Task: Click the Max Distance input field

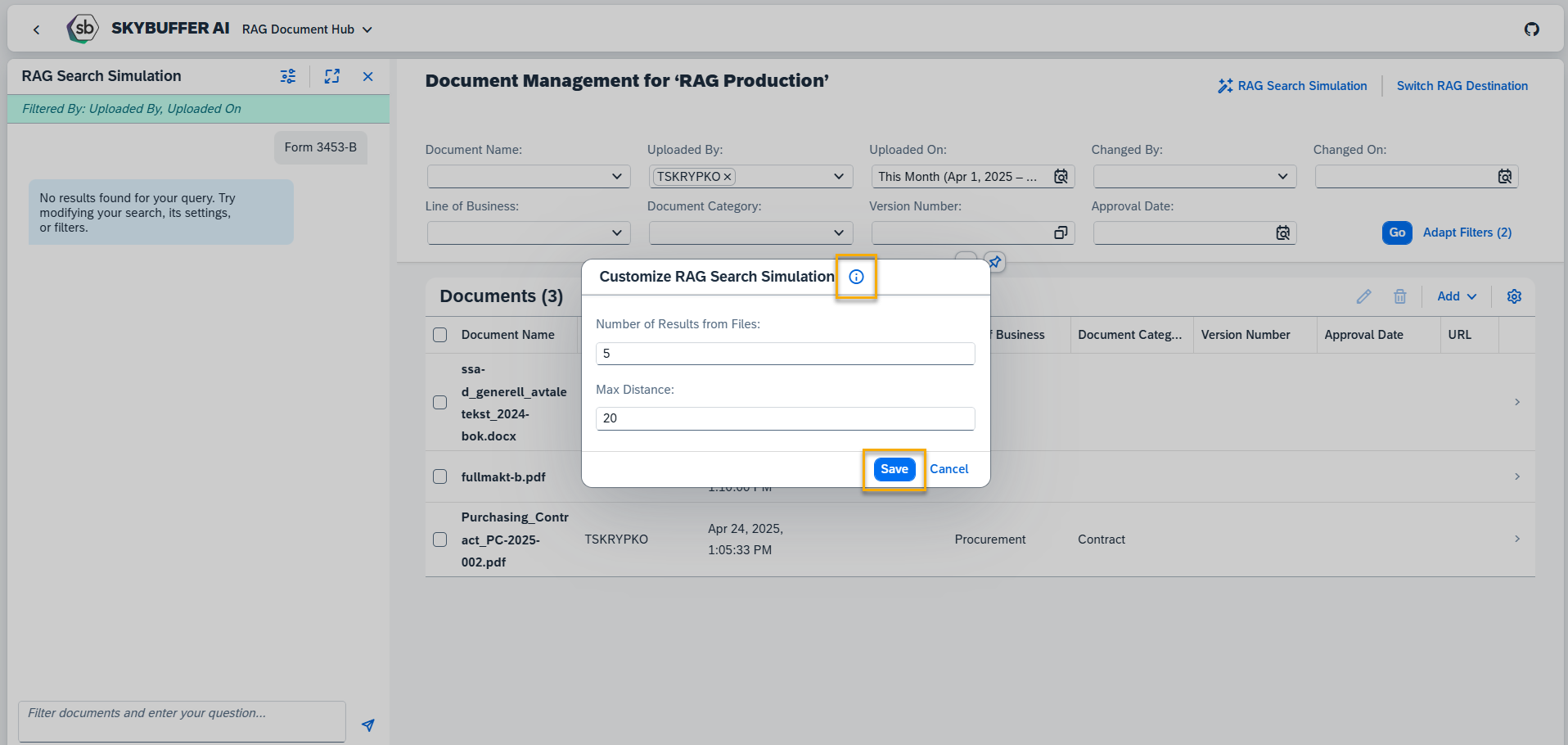Action: tap(785, 418)
